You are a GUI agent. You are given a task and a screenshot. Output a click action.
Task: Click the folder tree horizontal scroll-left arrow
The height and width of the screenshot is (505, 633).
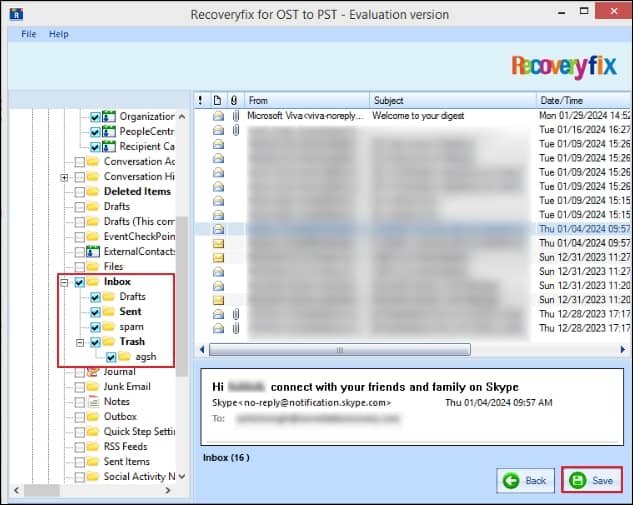pos(17,490)
